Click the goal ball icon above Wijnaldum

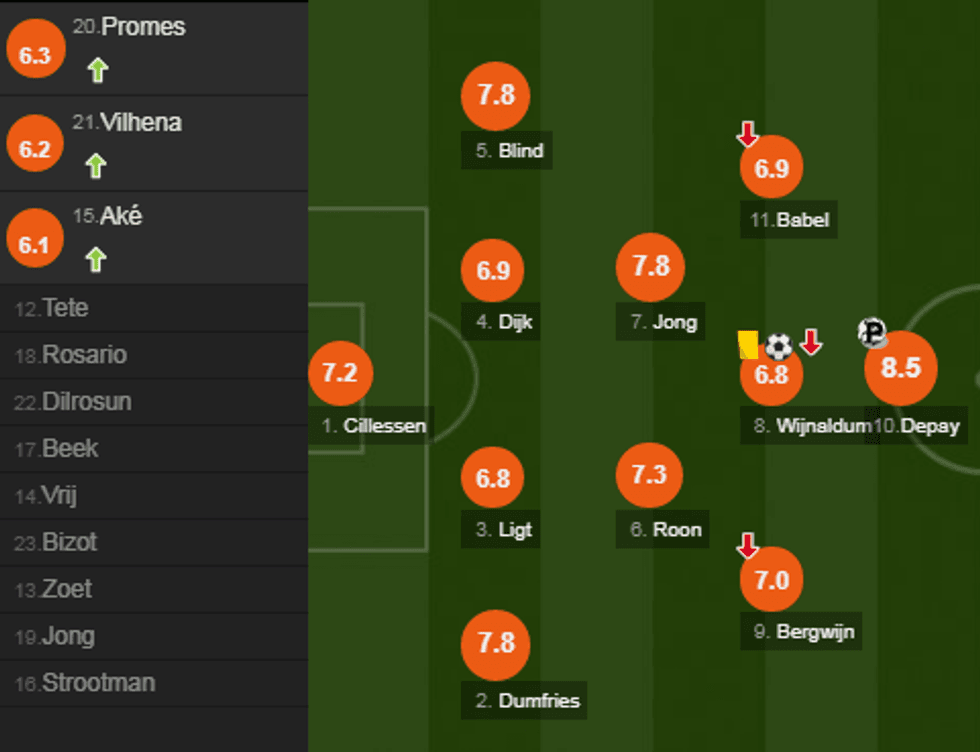coord(778,346)
